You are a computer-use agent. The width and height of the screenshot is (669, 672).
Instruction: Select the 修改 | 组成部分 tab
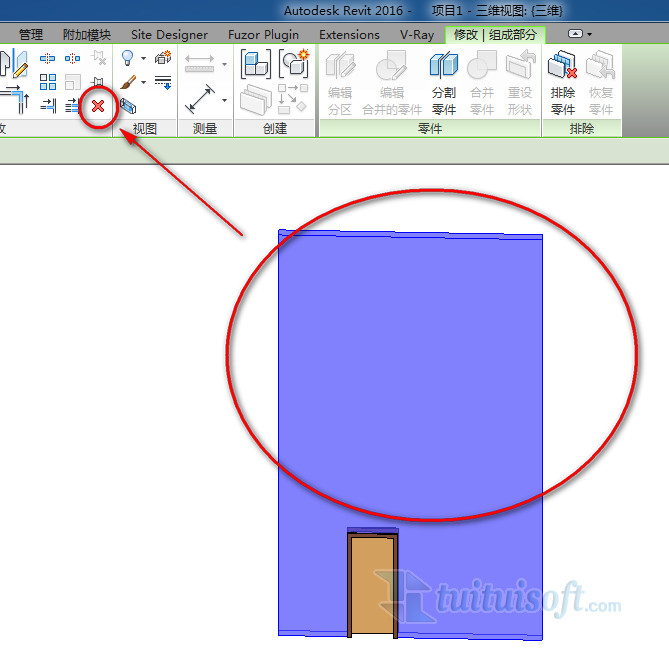pos(495,34)
